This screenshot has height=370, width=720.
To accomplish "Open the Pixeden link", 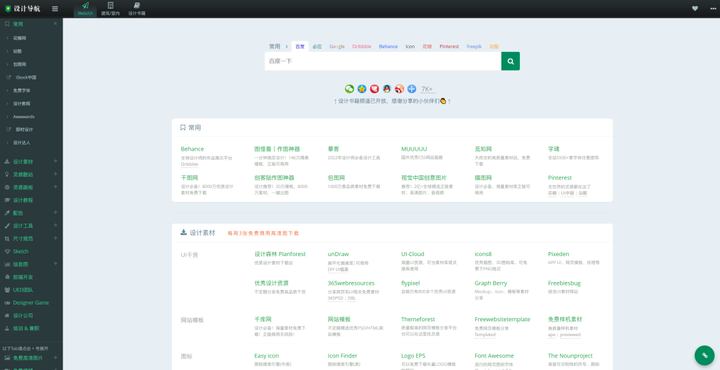I will point(558,254).
